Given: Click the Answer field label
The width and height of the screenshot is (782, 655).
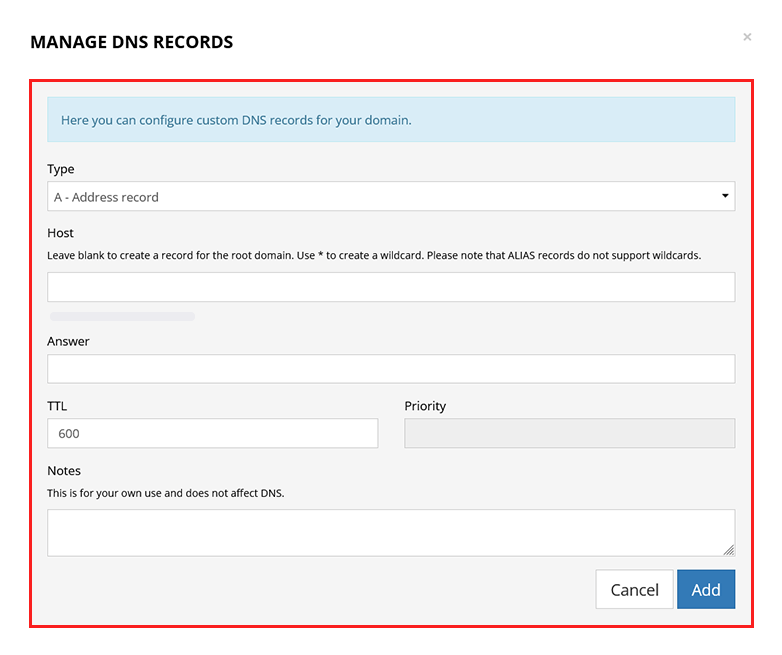Looking at the screenshot, I should coord(68,341).
